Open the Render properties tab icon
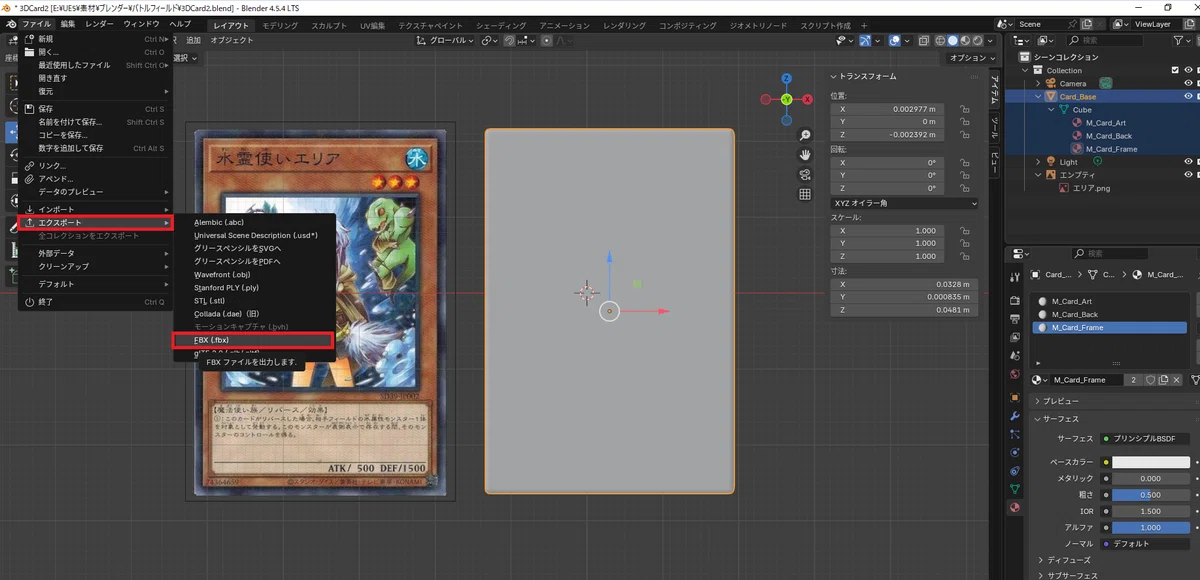Screen dimensions: 1200x580 (x=1014, y=300)
